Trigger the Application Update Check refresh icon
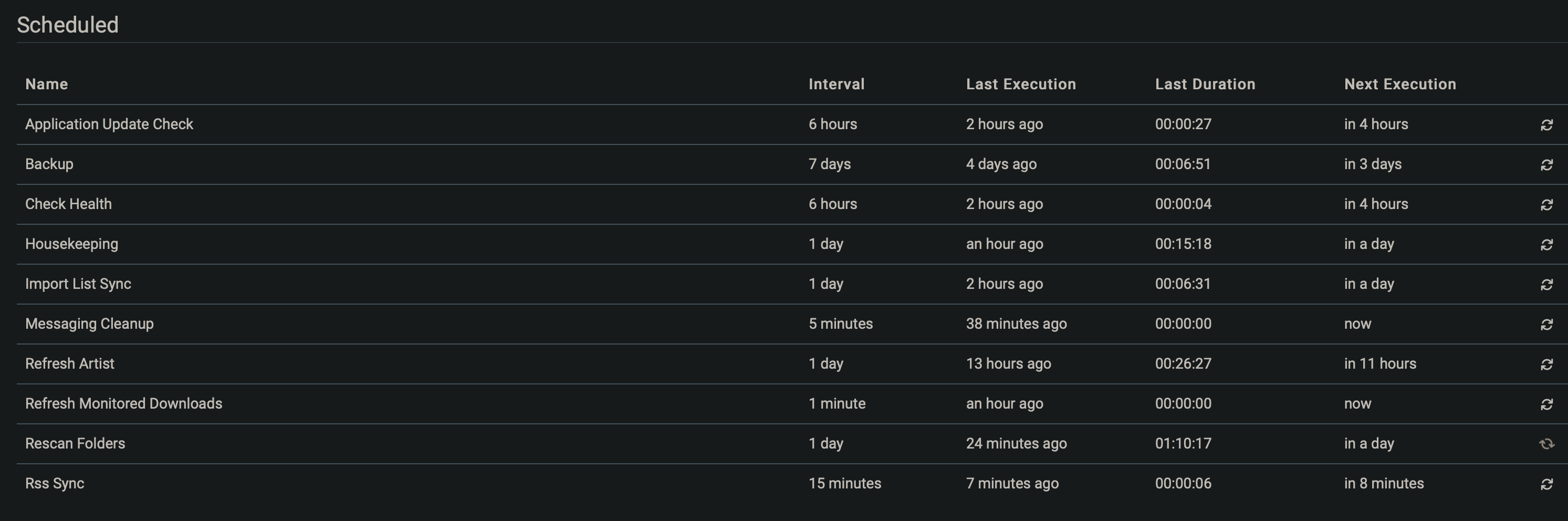This screenshot has width=1568, height=521. 1546,123
